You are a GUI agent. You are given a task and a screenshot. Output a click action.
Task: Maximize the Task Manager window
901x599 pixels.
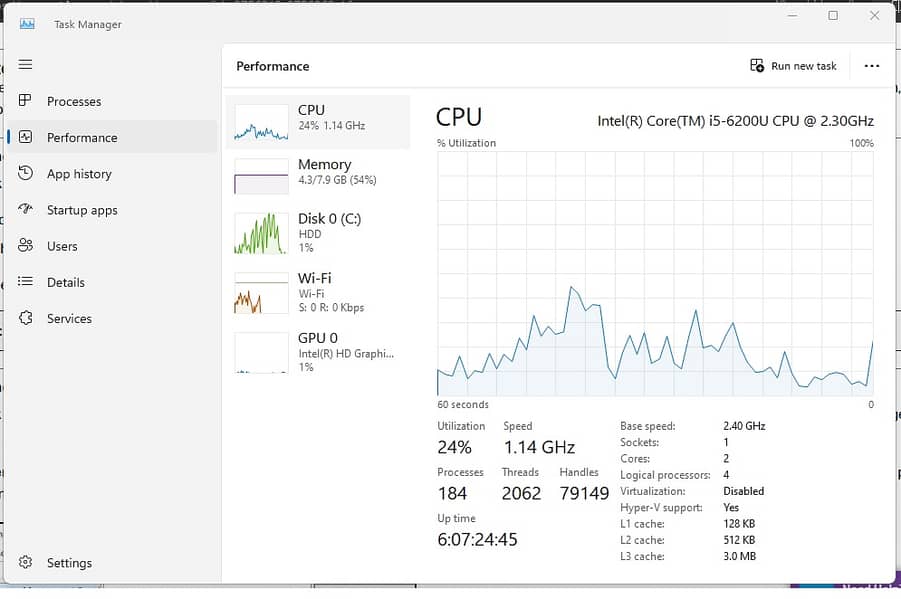click(833, 16)
